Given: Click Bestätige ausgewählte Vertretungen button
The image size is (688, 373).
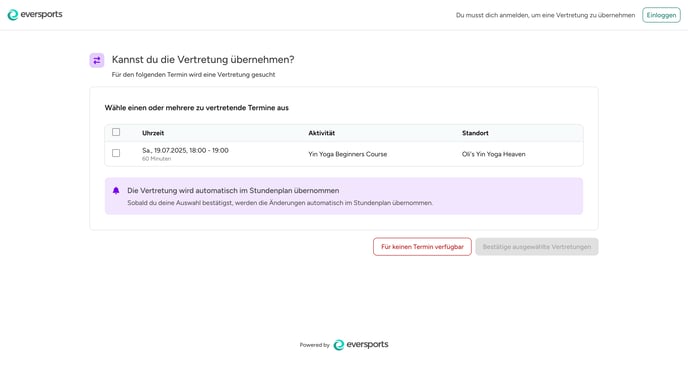Looking at the screenshot, I should coord(537,247).
